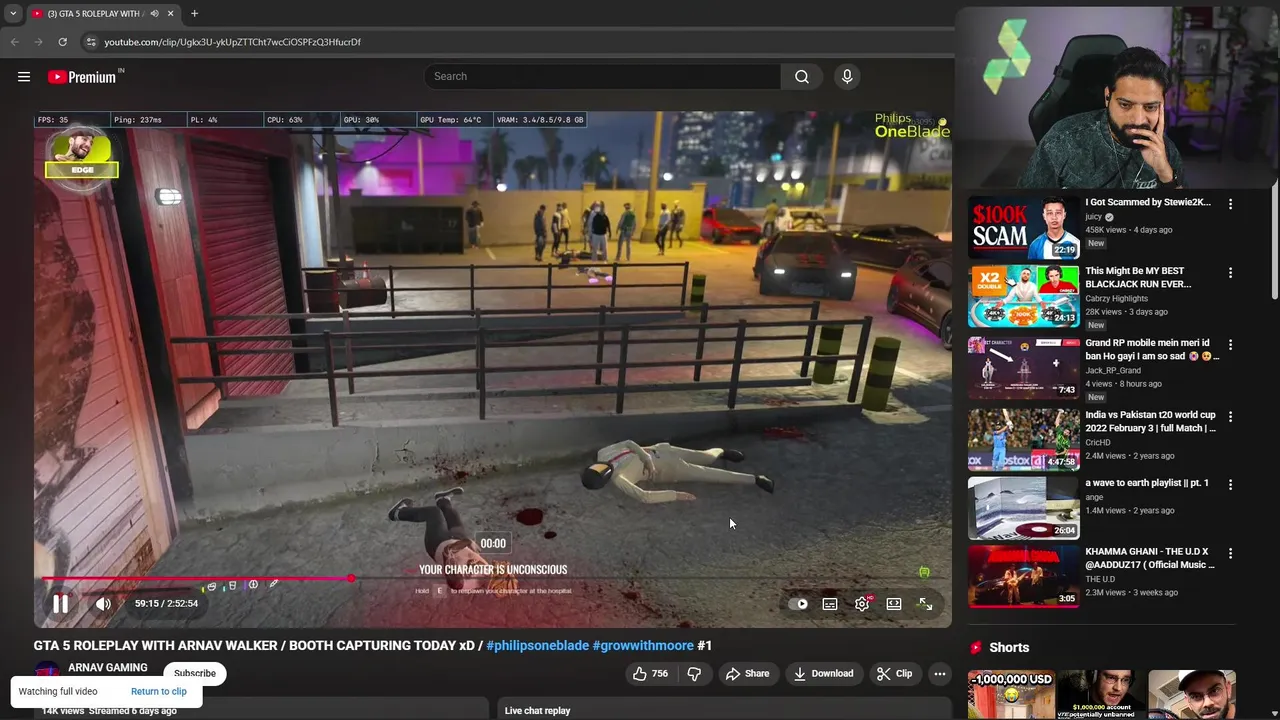Screen dimensions: 1280x720
Task: Open the player settings gear
Action: pyautogui.click(x=862, y=604)
